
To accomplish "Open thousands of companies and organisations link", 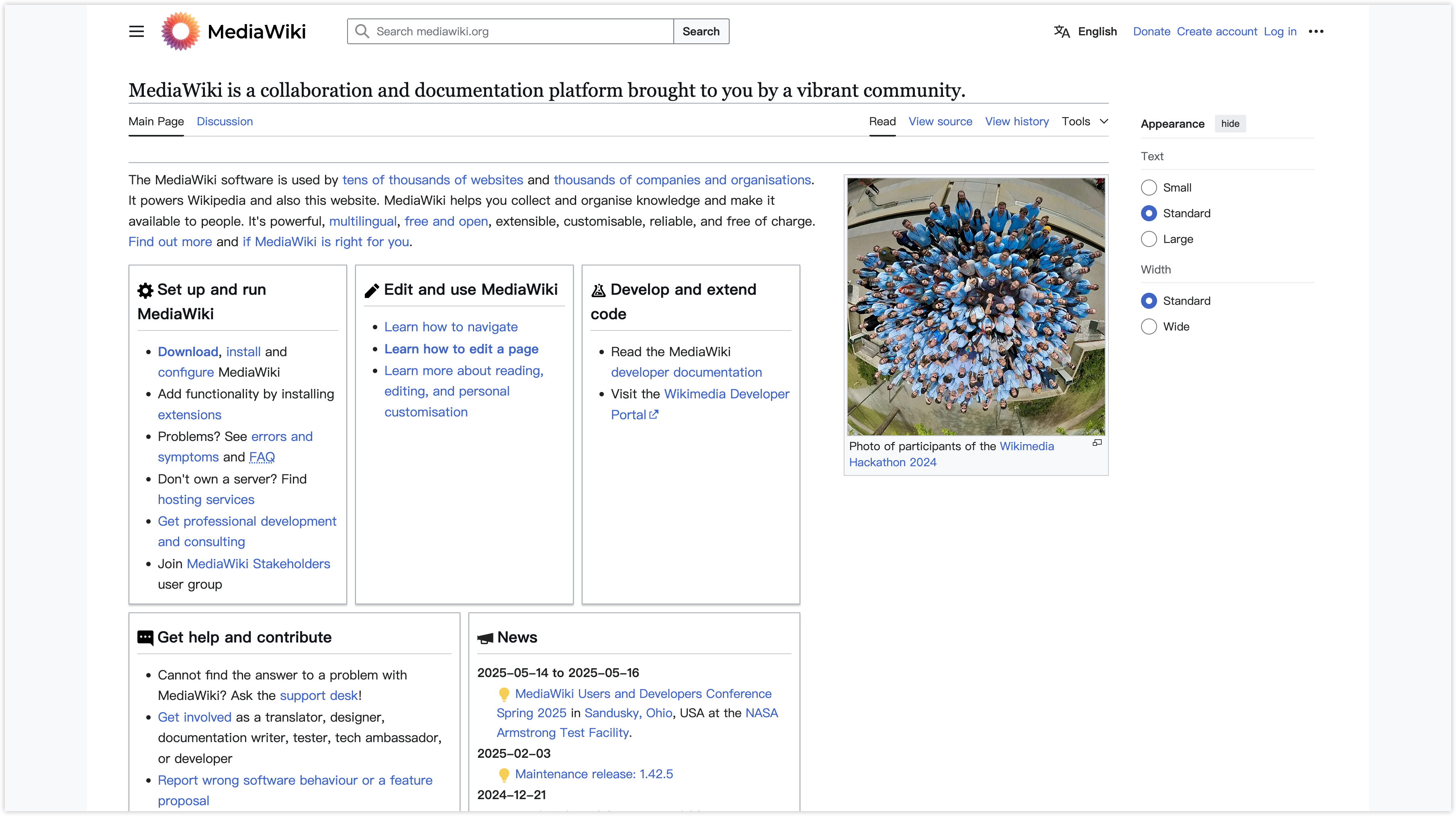I will (682, 180).
